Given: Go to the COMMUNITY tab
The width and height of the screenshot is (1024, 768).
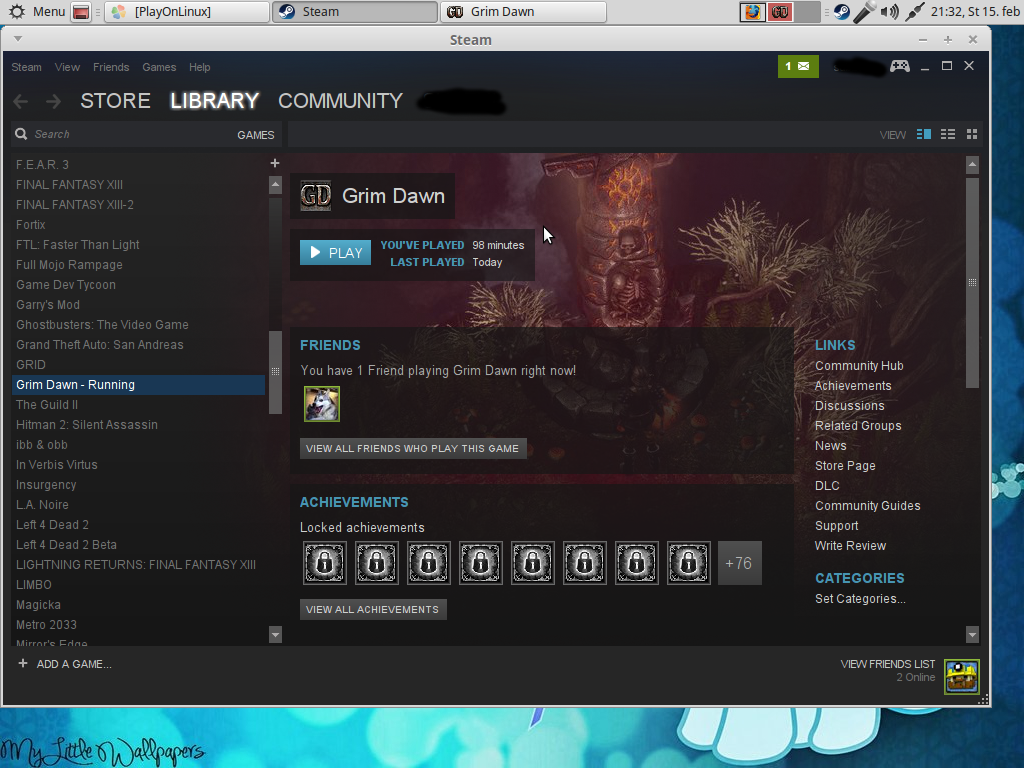Looking at the screenshot, I should pyautogui.click(x=340, y=101).
